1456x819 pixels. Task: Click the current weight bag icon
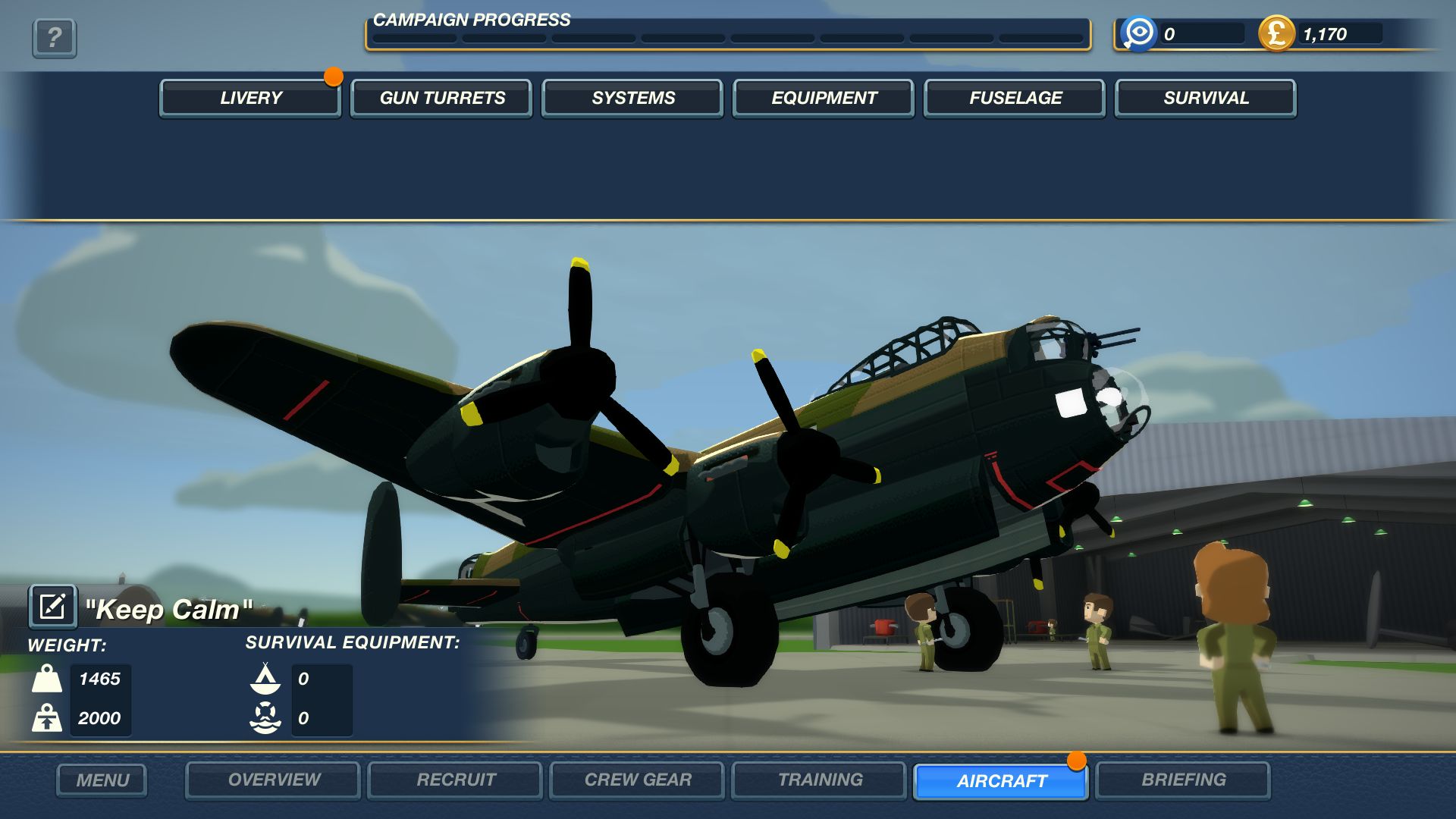point(47,679)
